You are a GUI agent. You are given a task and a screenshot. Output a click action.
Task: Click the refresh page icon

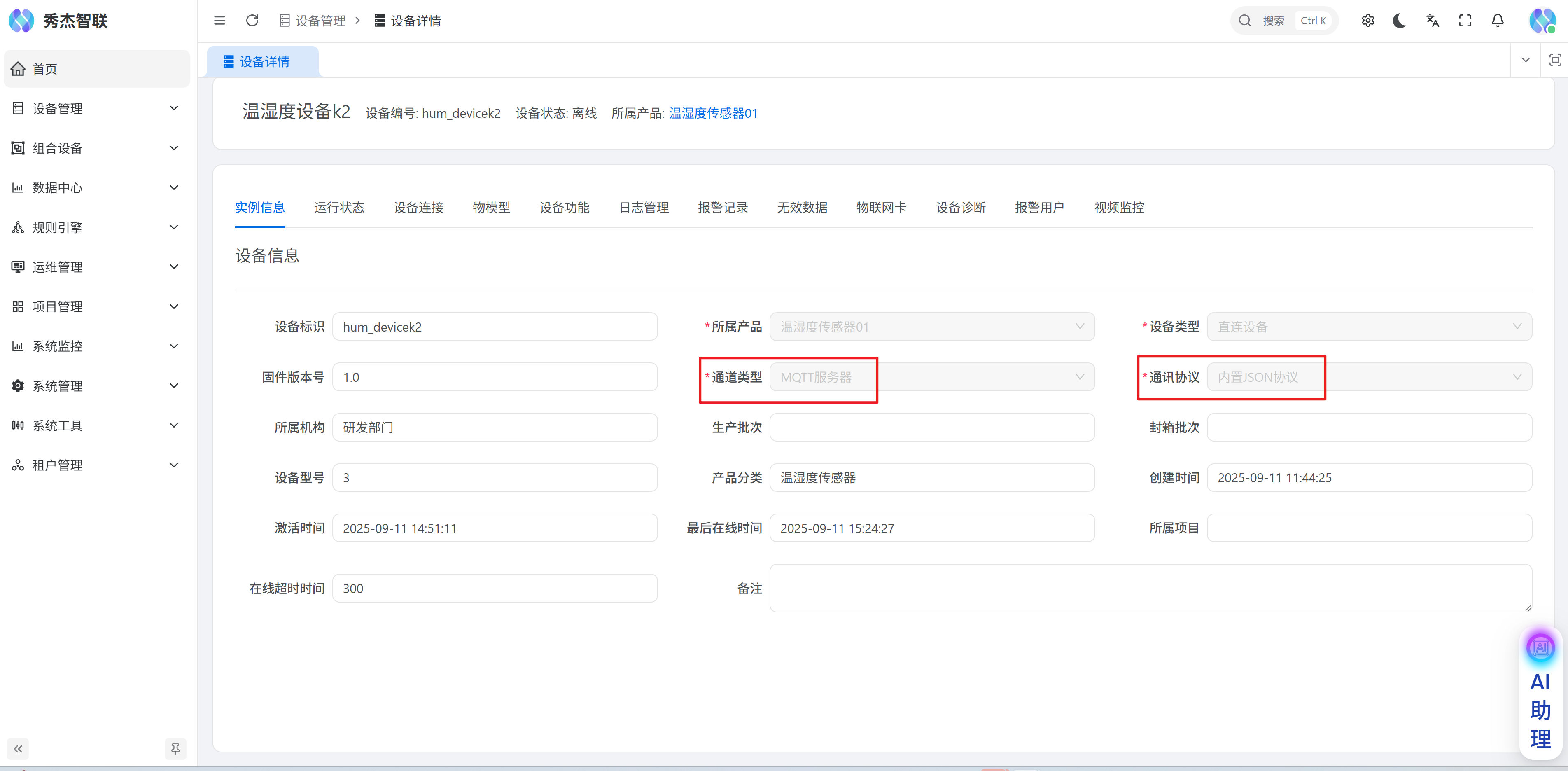(252, 21)
